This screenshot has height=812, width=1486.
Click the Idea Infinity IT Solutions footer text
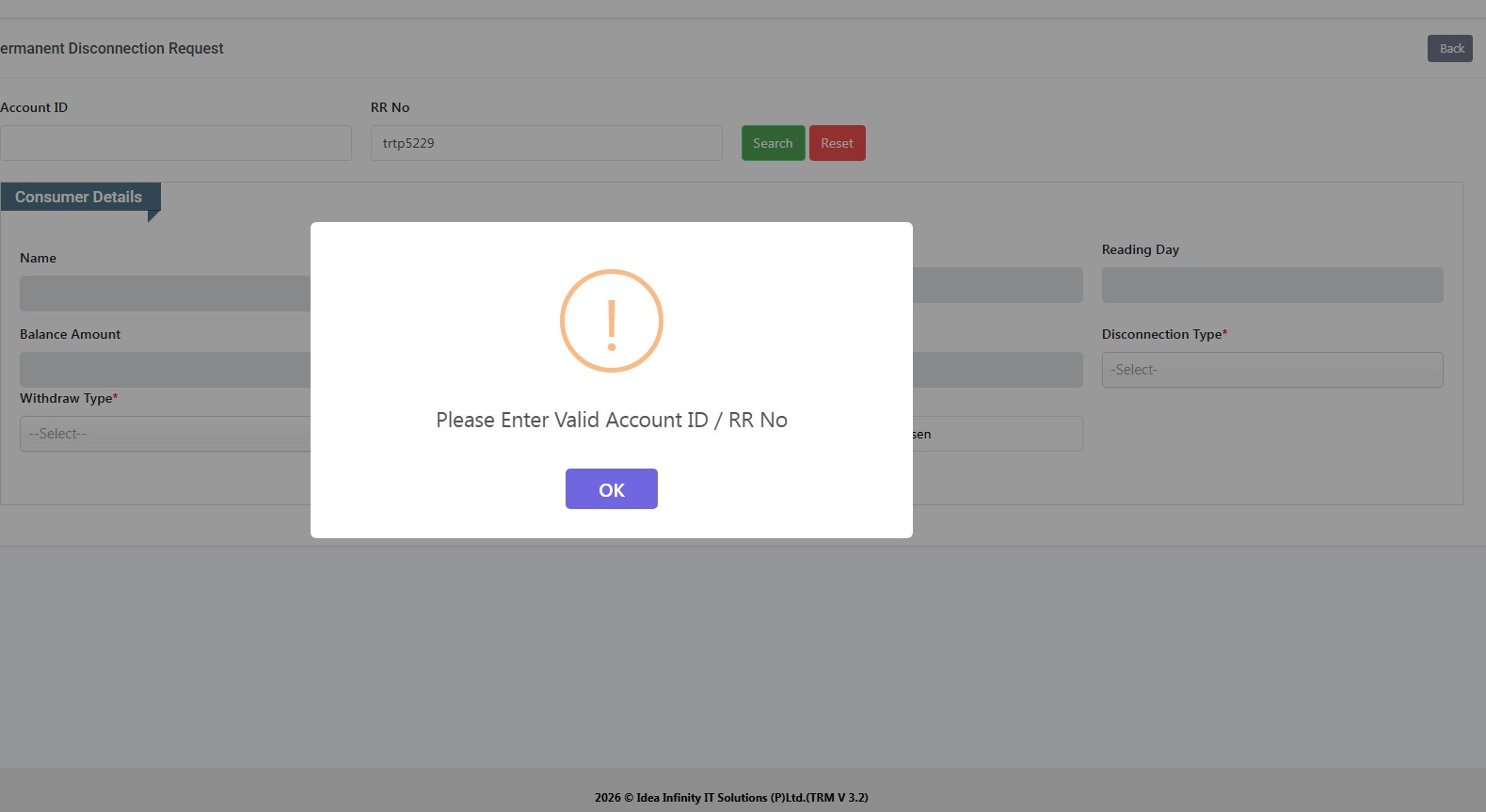click(x=731, y=798)
